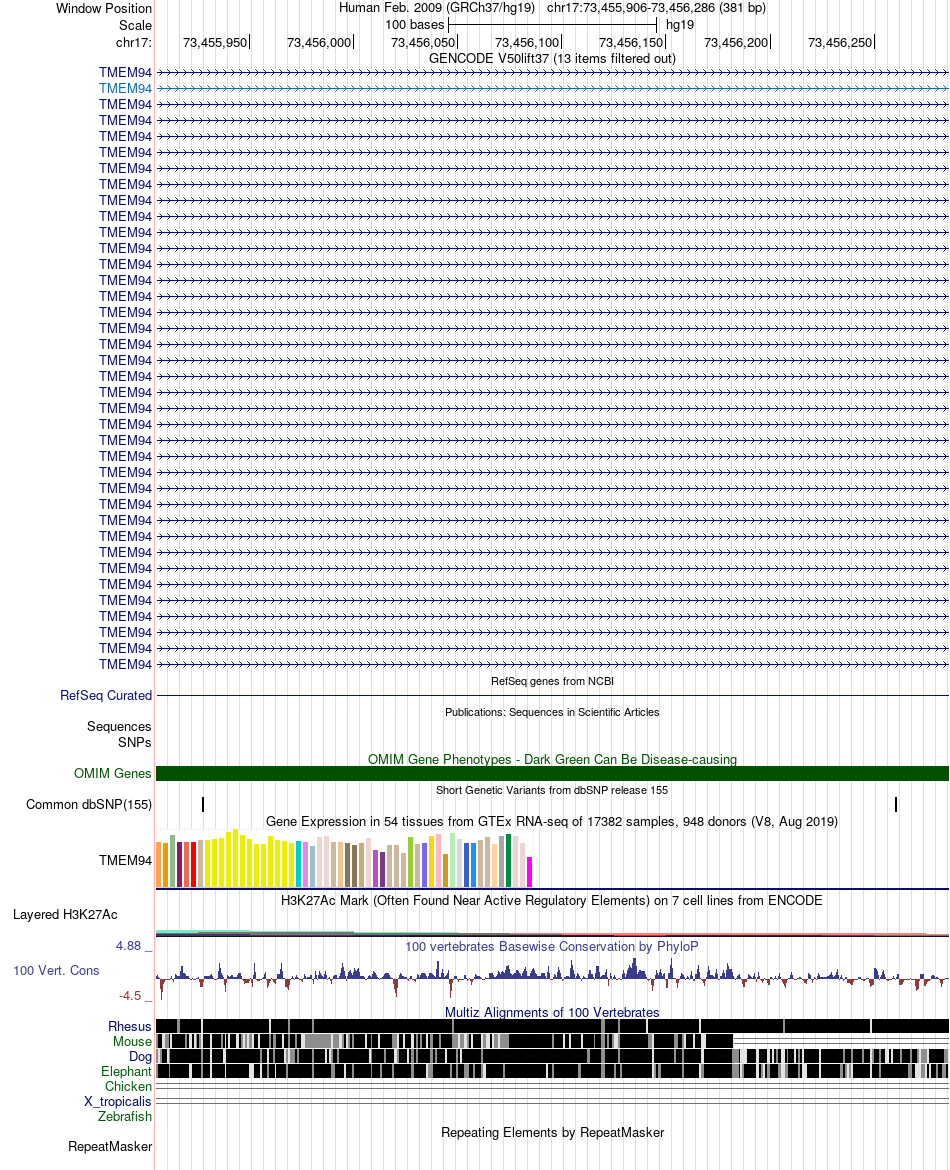This screenshot has width=950, height=1170.
Task: Click the Short Genetic Variants dbSNP title
Action: point(552,790)
